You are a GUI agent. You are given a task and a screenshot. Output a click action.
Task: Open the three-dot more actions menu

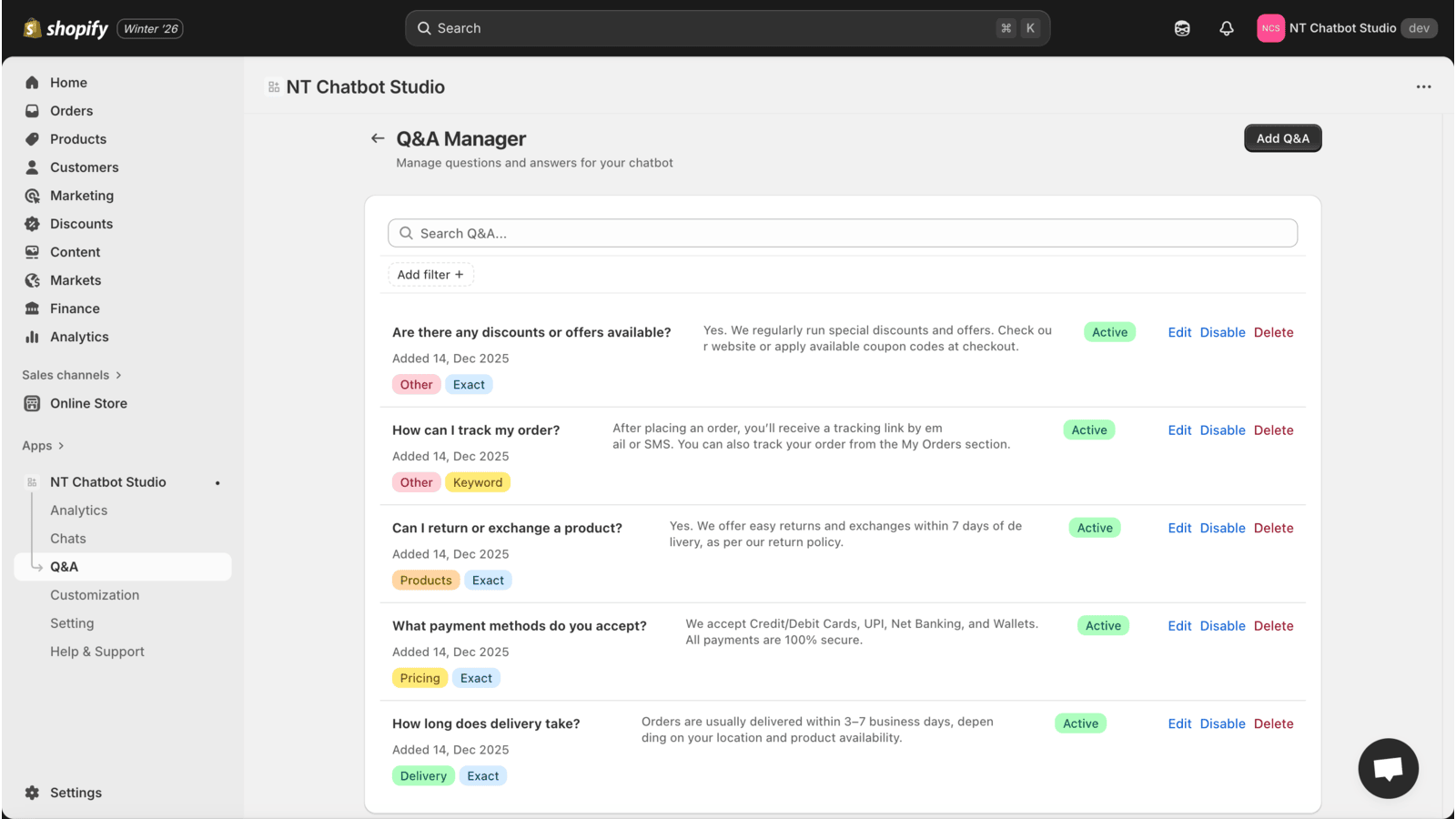point(1423,87)
